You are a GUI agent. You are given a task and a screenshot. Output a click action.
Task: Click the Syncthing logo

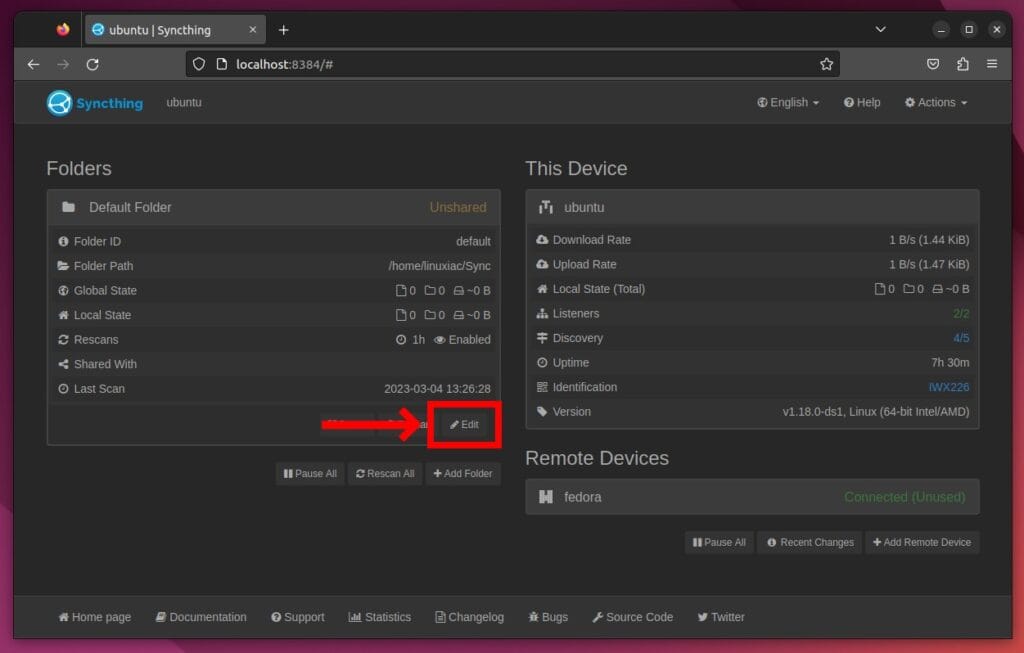coord(95,103)
